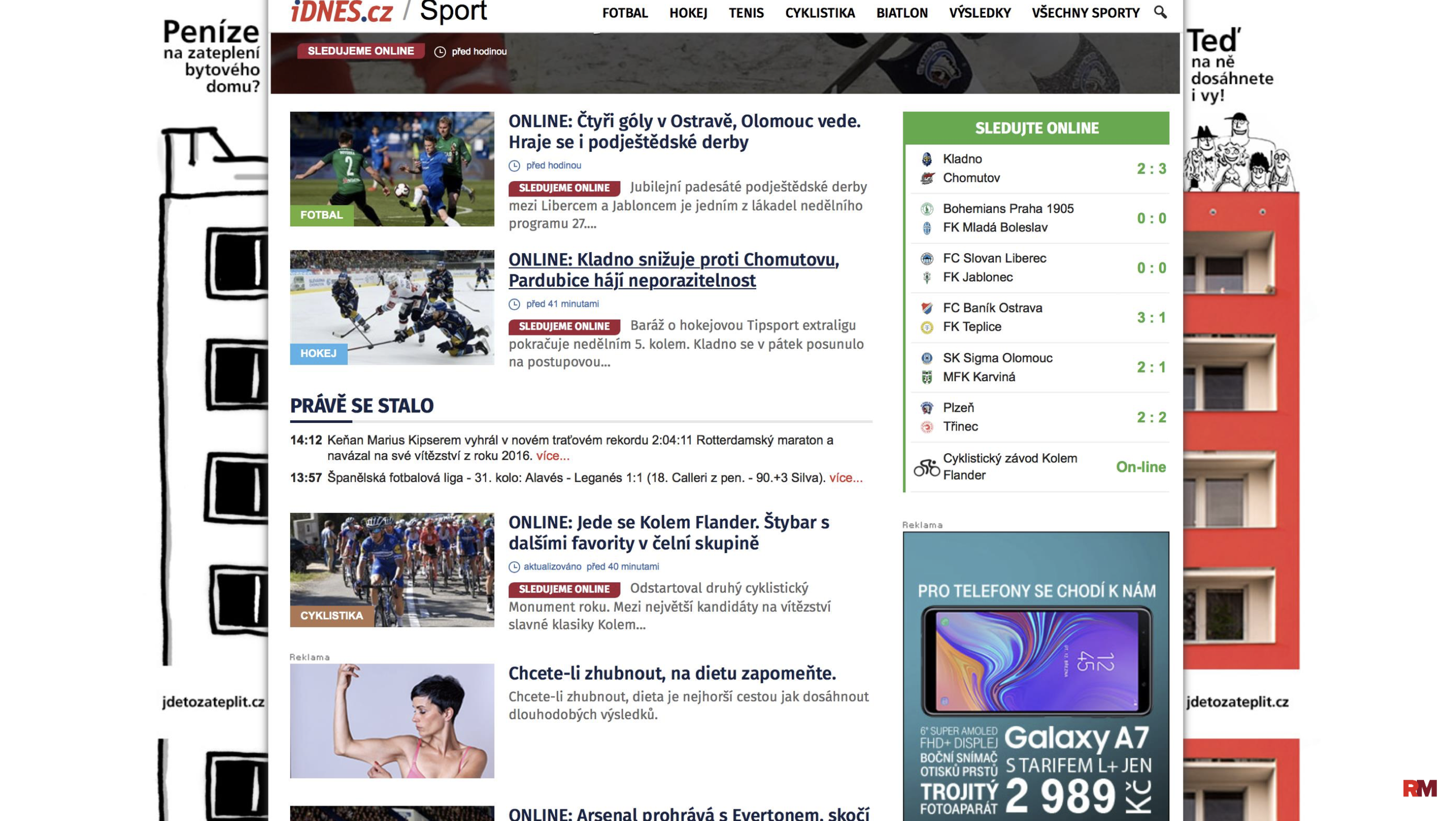
Task: Open 'Chcete-li zhubnout' sponsored article
Action: tap(672, 673)
